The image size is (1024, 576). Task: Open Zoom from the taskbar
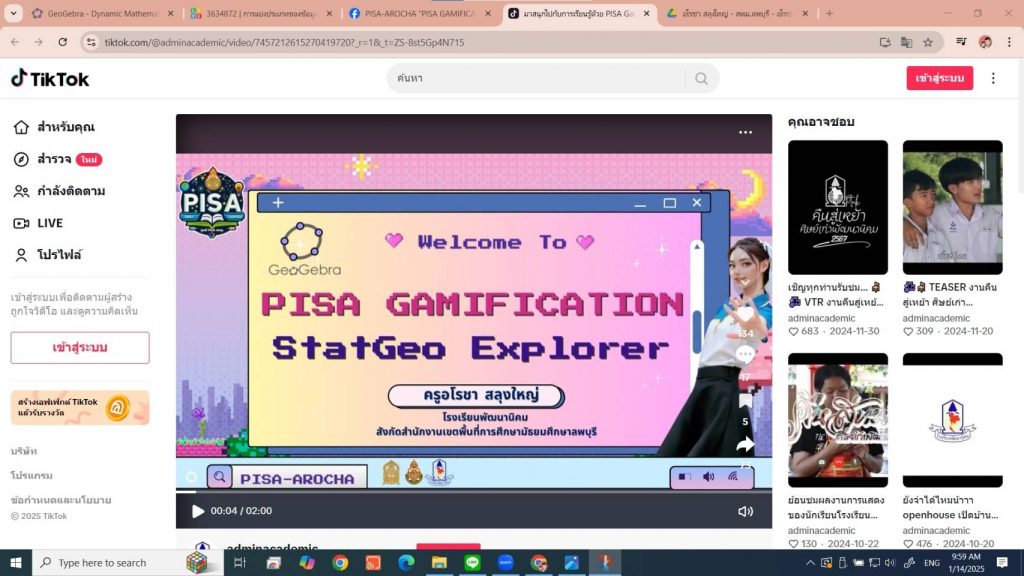click(x=505, y=562)
